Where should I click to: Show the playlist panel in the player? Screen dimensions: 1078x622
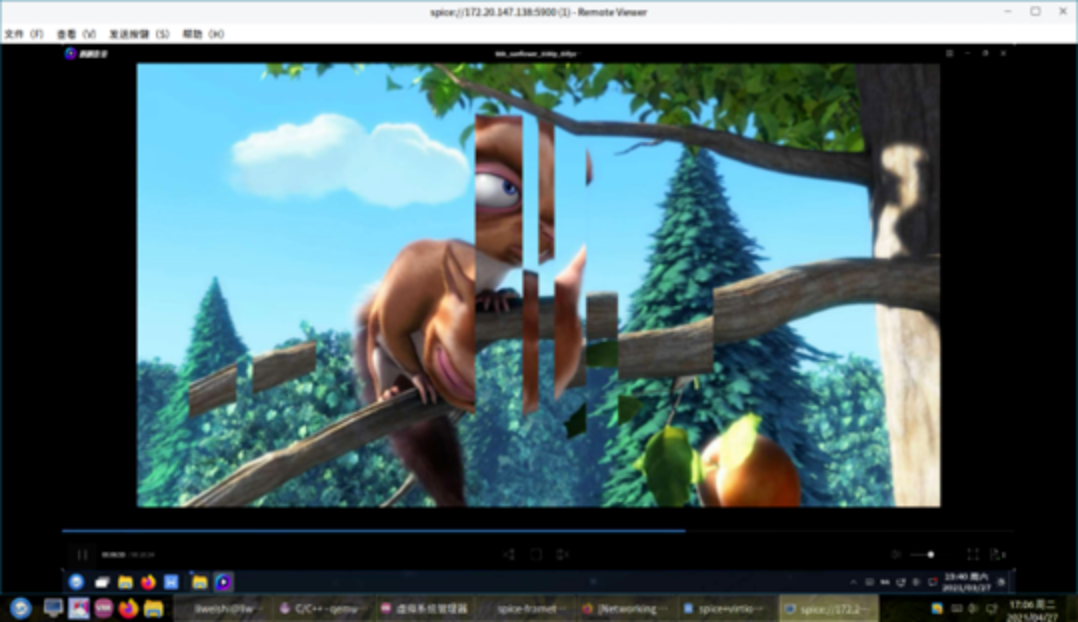point(997,555)
